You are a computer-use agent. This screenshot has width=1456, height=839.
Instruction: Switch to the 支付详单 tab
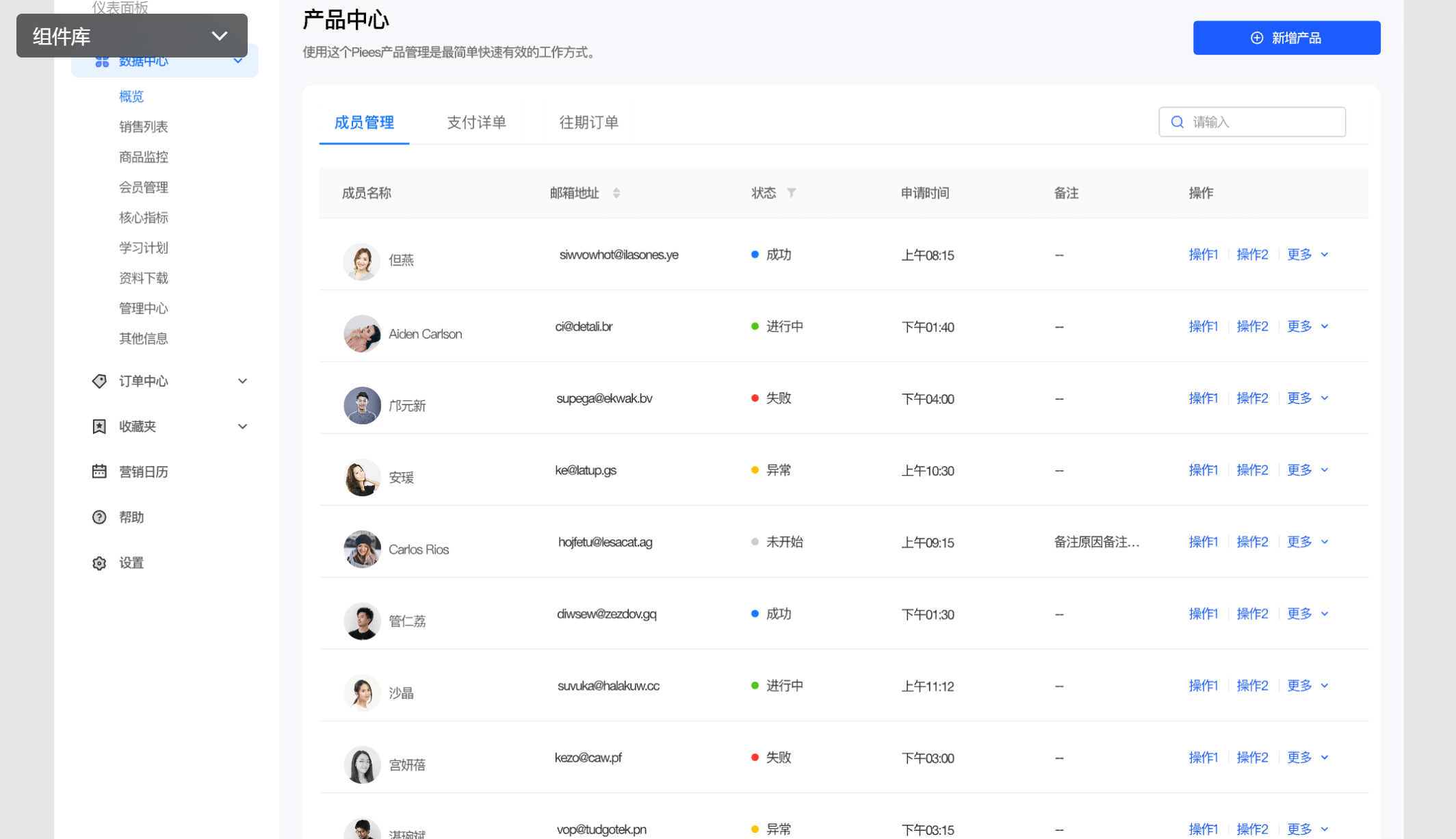pyautogui.click(x=476, y=122)
